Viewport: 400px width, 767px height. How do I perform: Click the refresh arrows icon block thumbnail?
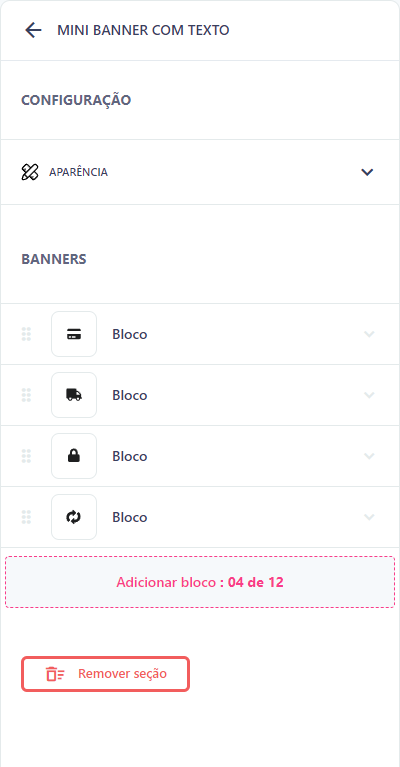coord(74,517)
